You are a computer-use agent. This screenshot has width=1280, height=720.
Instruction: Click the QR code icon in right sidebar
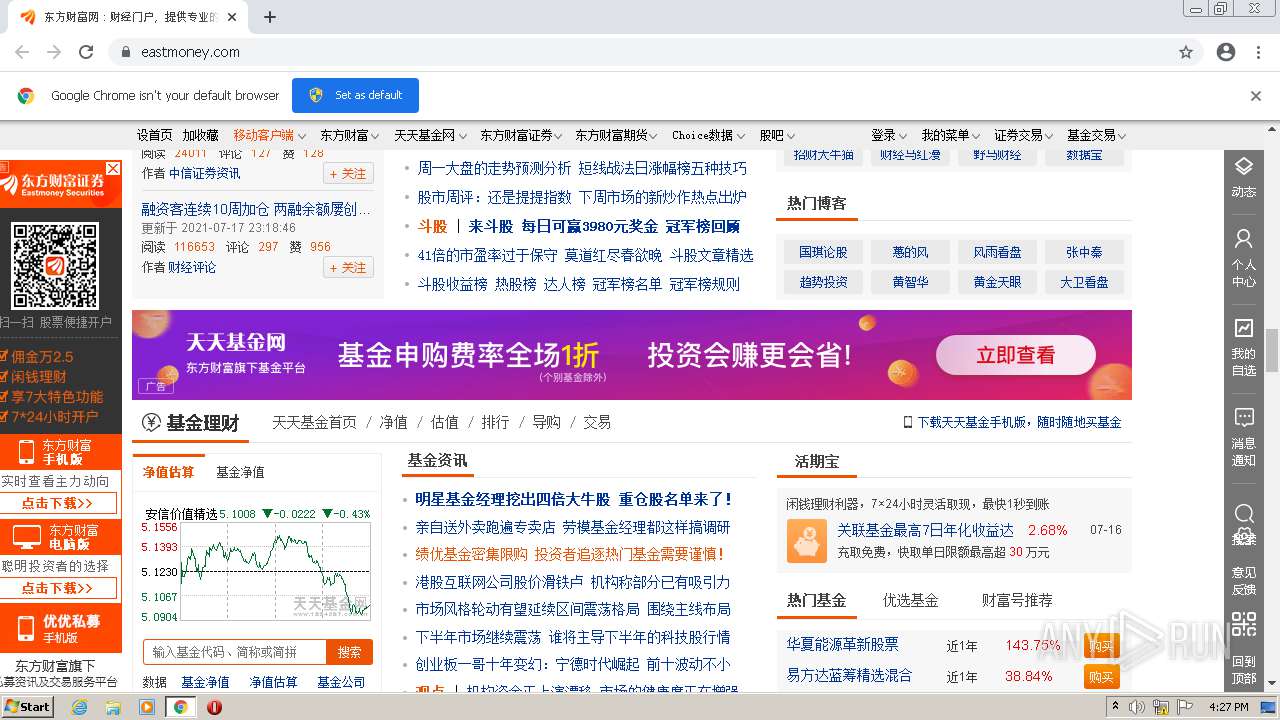pyautogui.click(x=1243, y=625)
